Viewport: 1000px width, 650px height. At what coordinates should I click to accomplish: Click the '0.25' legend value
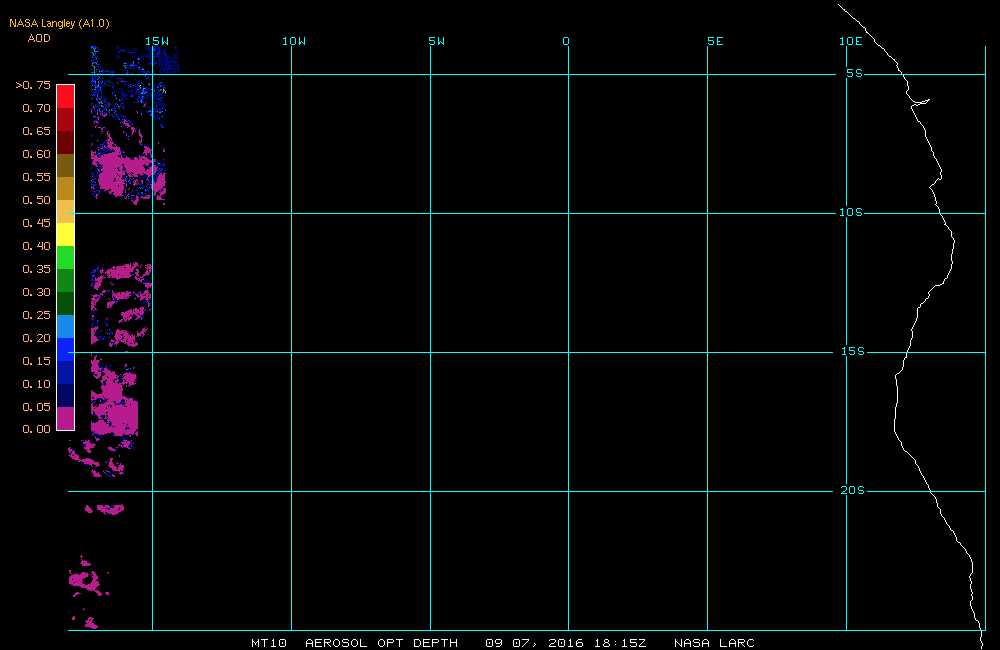pyautogui.click(x=36, y=314)
